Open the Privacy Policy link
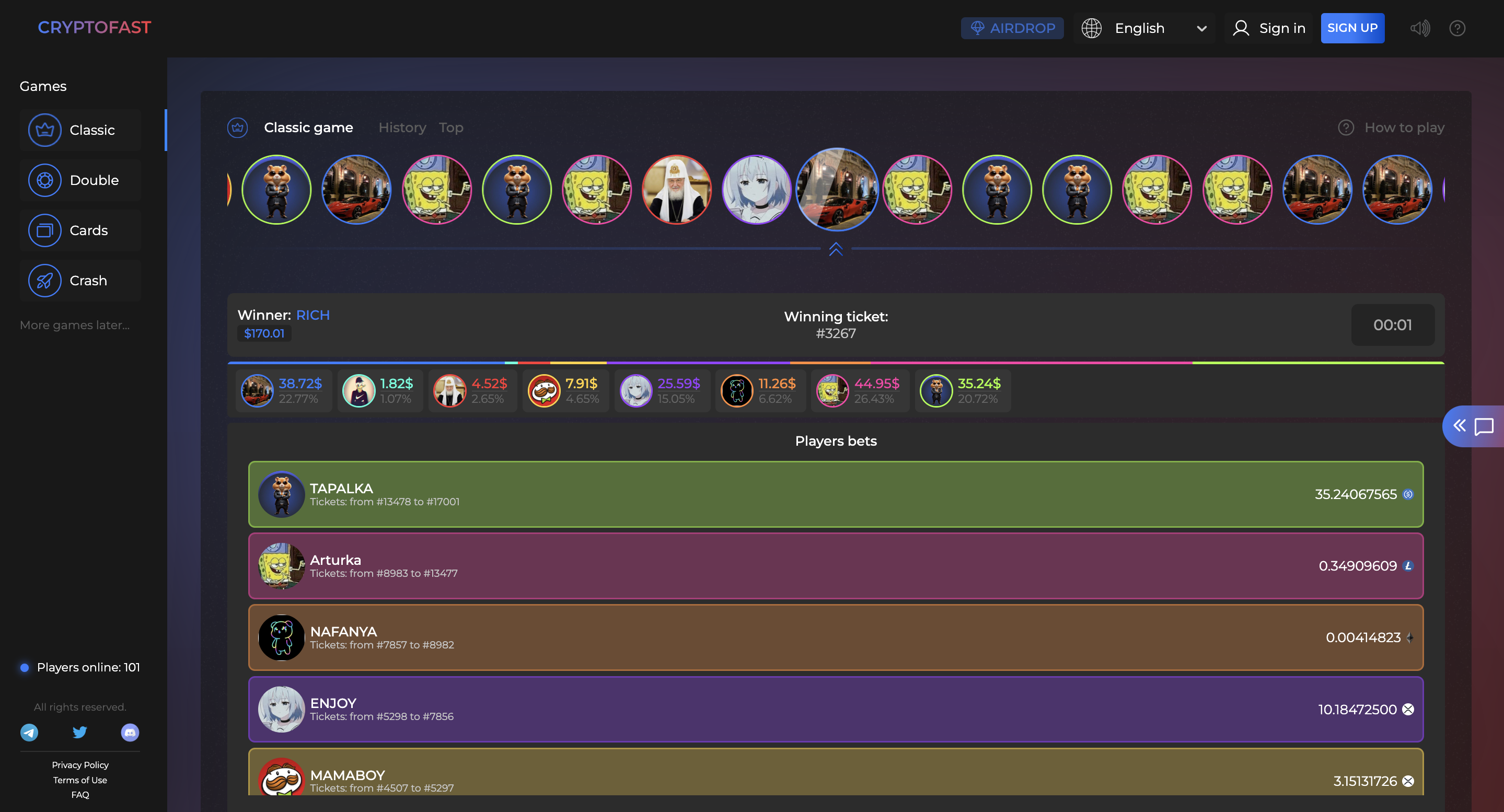Viewport: 1504px width, 812px height. 80,765
